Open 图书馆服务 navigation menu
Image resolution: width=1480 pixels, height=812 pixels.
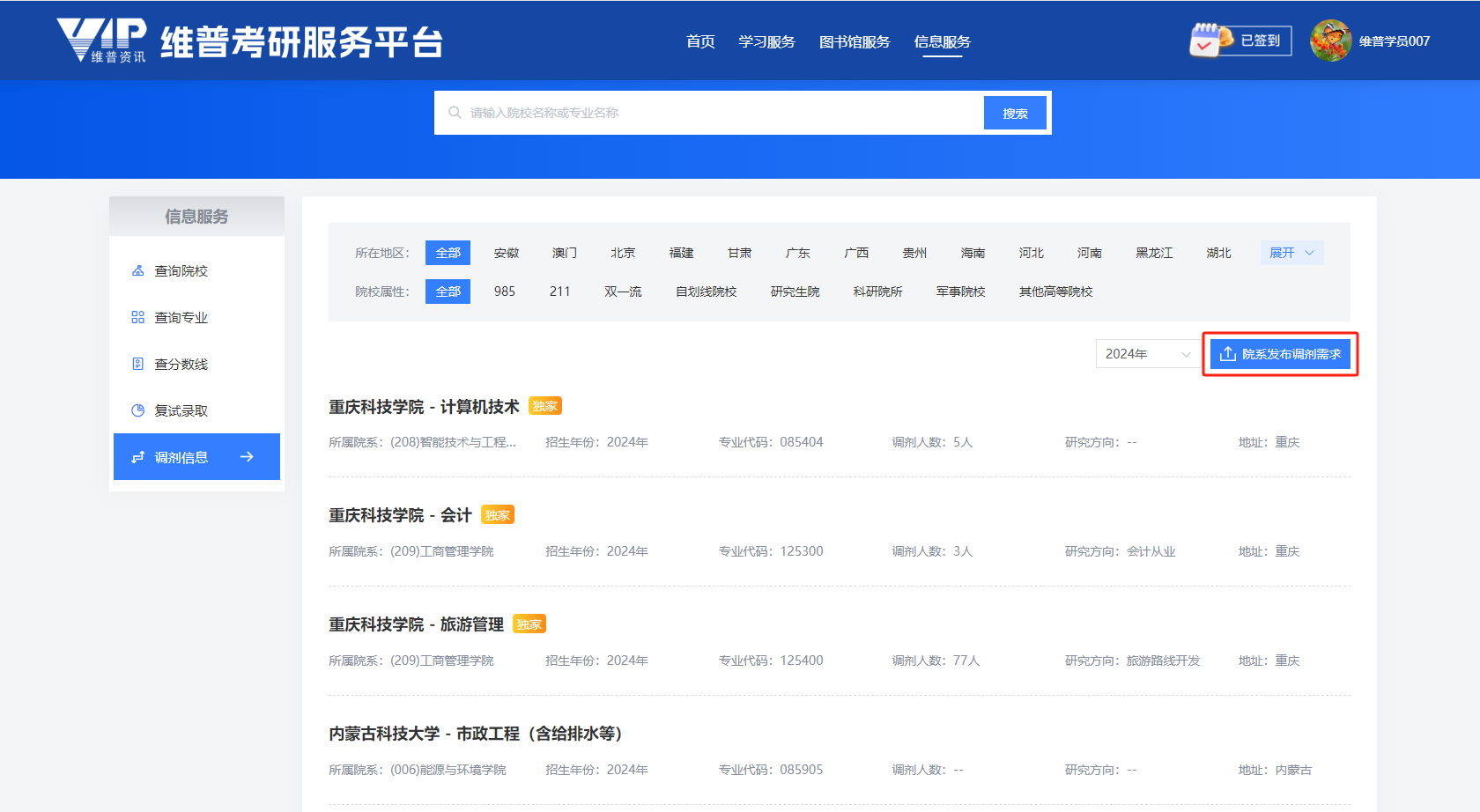[x=855, y=41]
